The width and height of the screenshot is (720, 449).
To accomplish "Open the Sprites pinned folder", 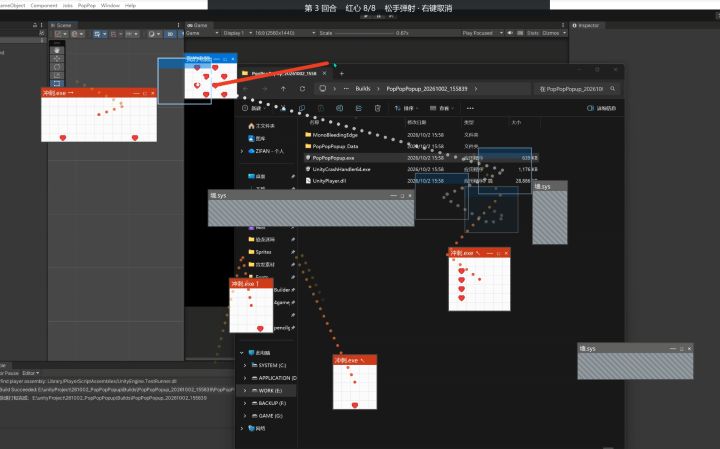I will pos(263,252).
